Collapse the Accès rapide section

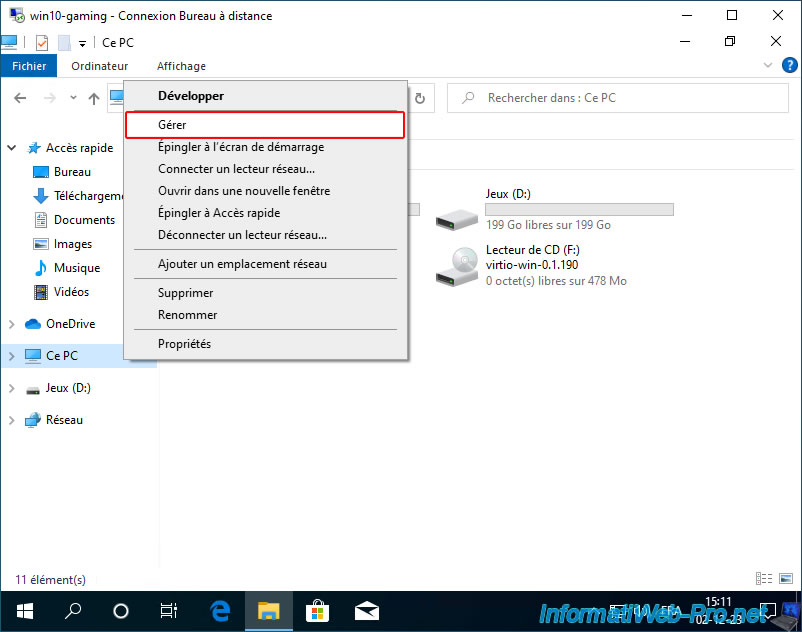pyautogui.click(x=11, y=148)
